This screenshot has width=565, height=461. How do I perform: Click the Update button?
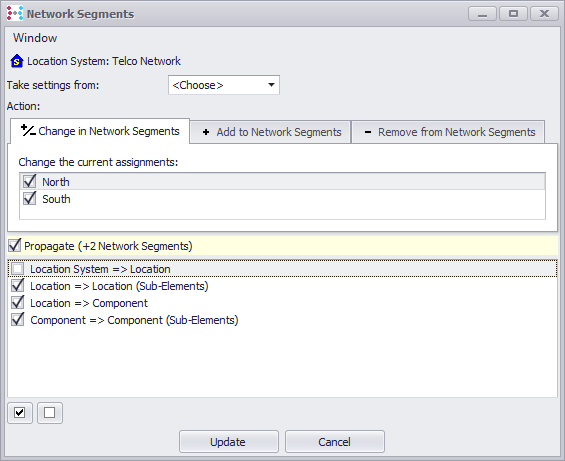(229, 442)
